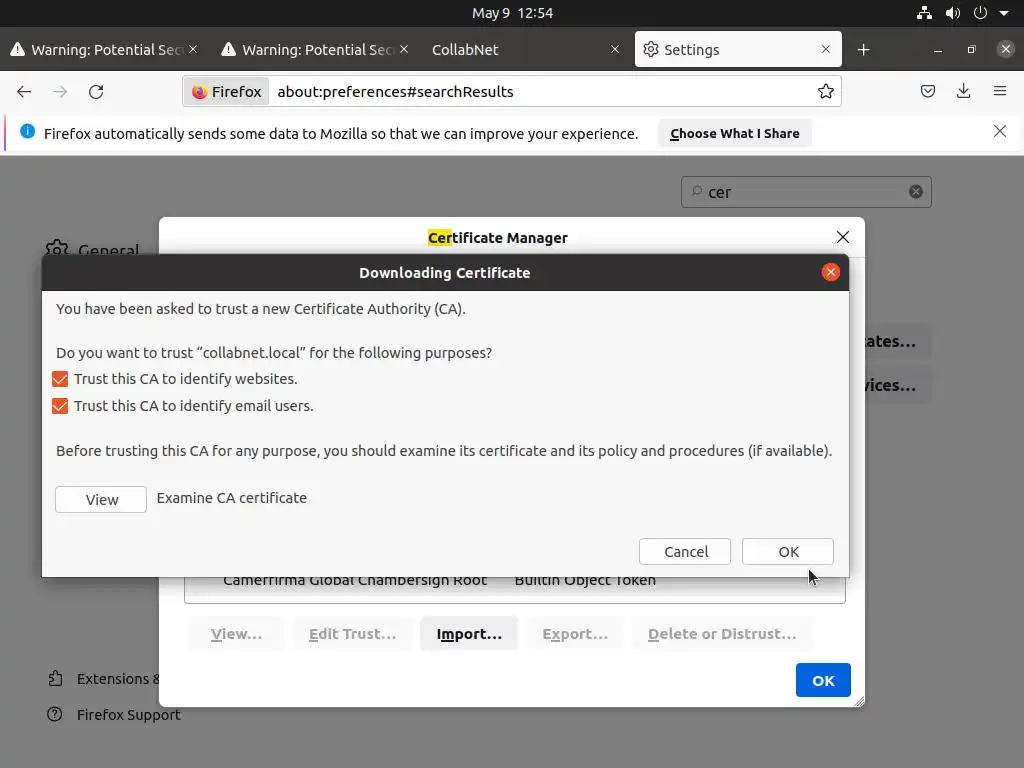Open the volume icon in top bar

pos(952,13)
